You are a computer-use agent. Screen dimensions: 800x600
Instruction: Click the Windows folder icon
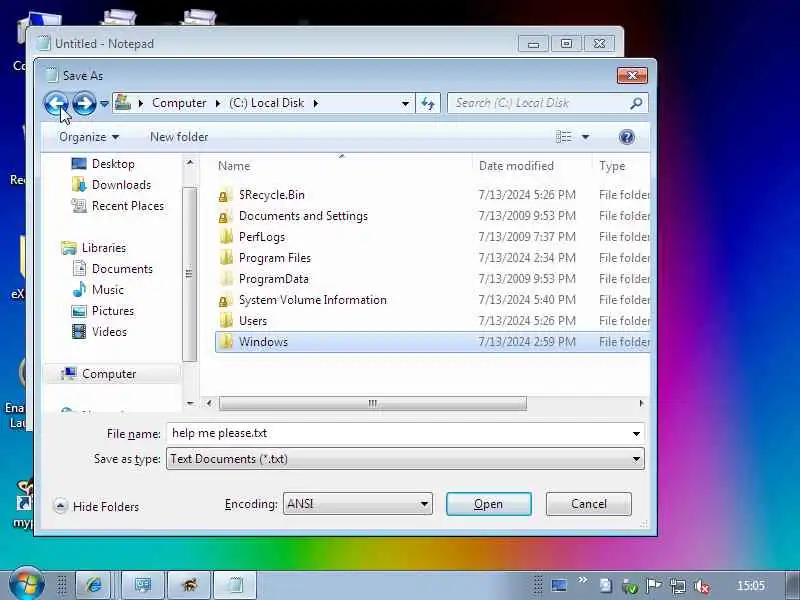tap(226, 341)
